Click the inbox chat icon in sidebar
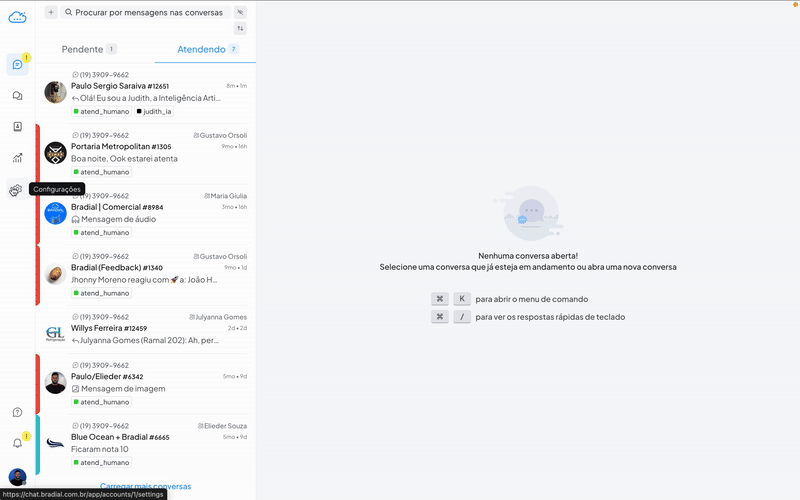The width and height of the screenshot is (800, 500). click(17, 65)
